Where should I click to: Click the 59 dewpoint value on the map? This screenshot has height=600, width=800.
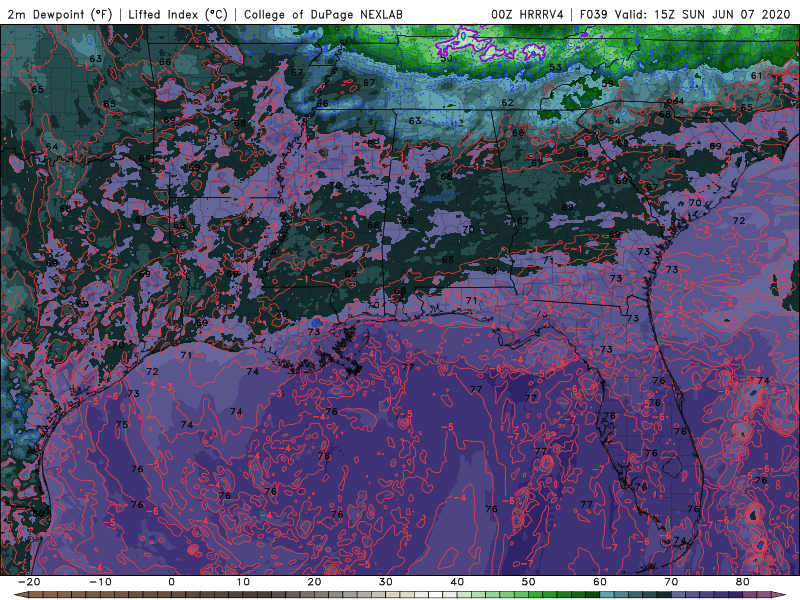[x=608, y=84]
